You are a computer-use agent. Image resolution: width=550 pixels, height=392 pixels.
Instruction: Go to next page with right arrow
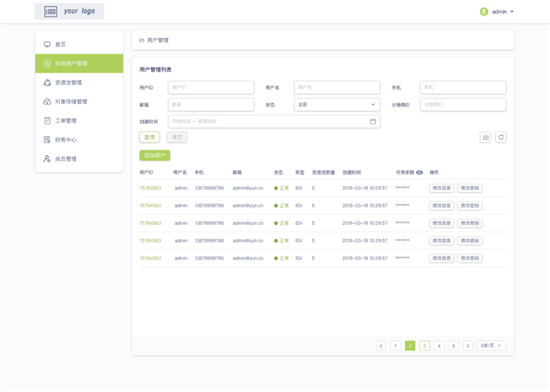coord(468,346)
